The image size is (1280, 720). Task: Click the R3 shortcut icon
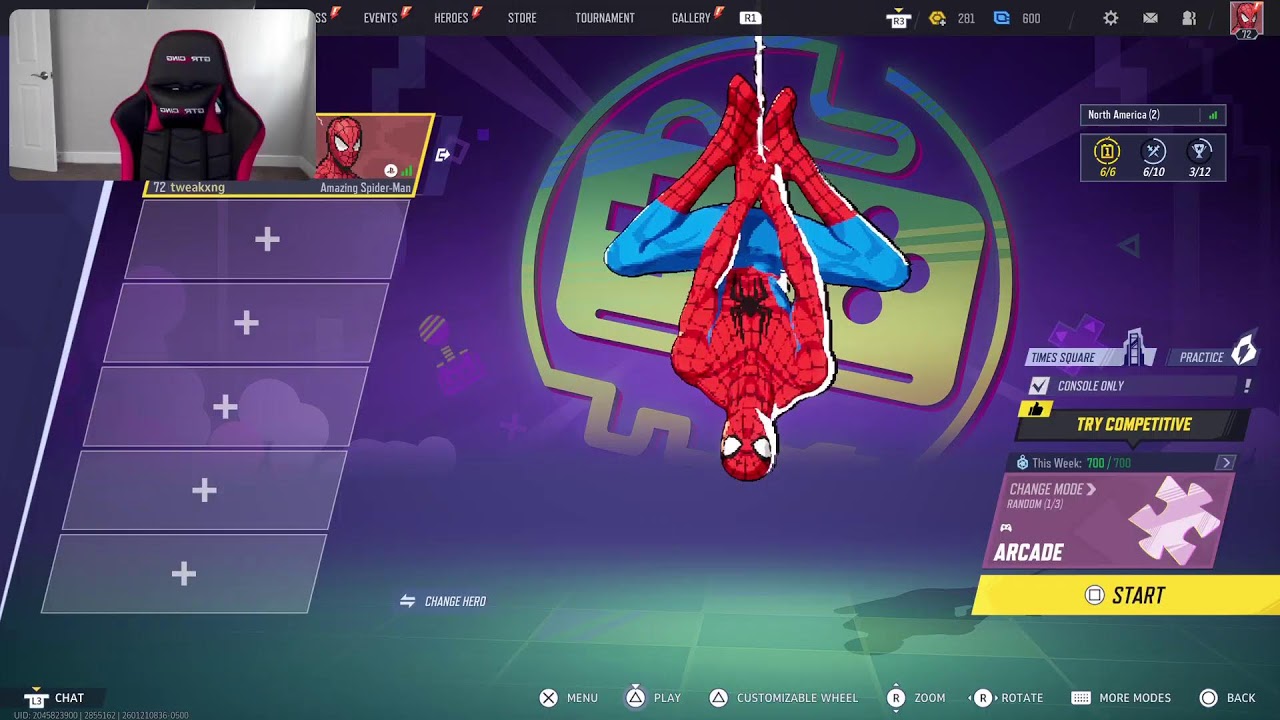pyautogui.click(x=898, y=19)
